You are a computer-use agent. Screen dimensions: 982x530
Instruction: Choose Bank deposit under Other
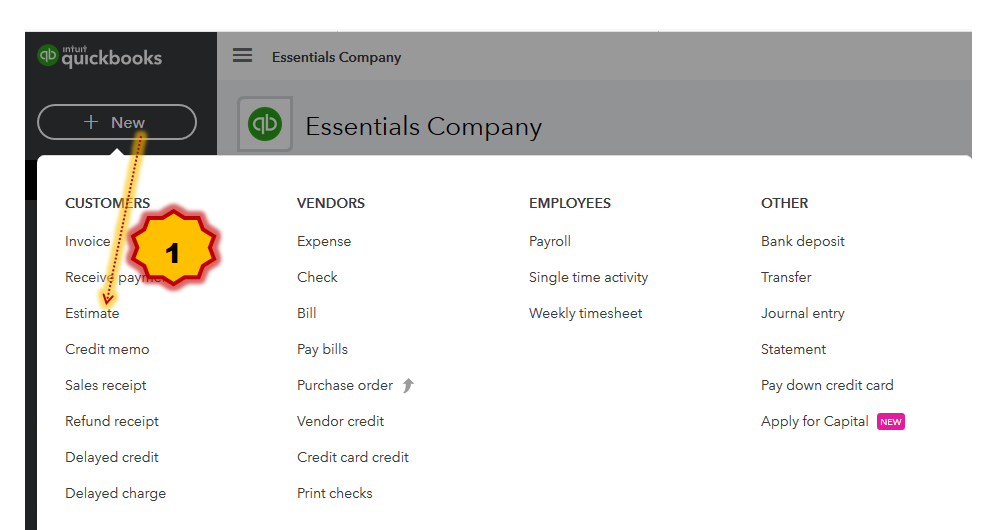[803, 241]
